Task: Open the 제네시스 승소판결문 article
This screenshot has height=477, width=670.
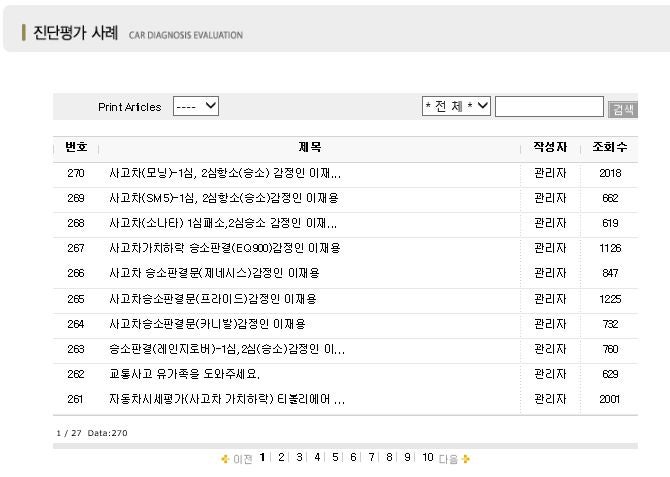Action: (214, 273)
